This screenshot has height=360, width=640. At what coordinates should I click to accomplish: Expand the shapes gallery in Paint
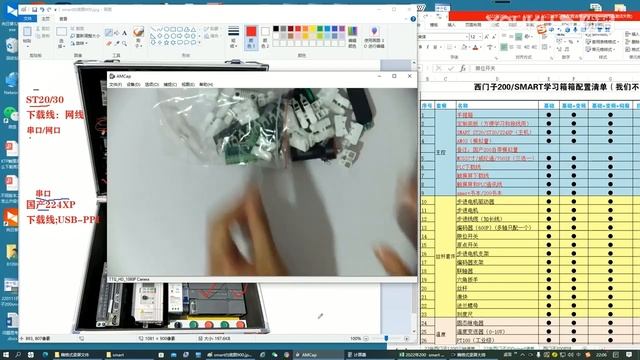[200, 42]
